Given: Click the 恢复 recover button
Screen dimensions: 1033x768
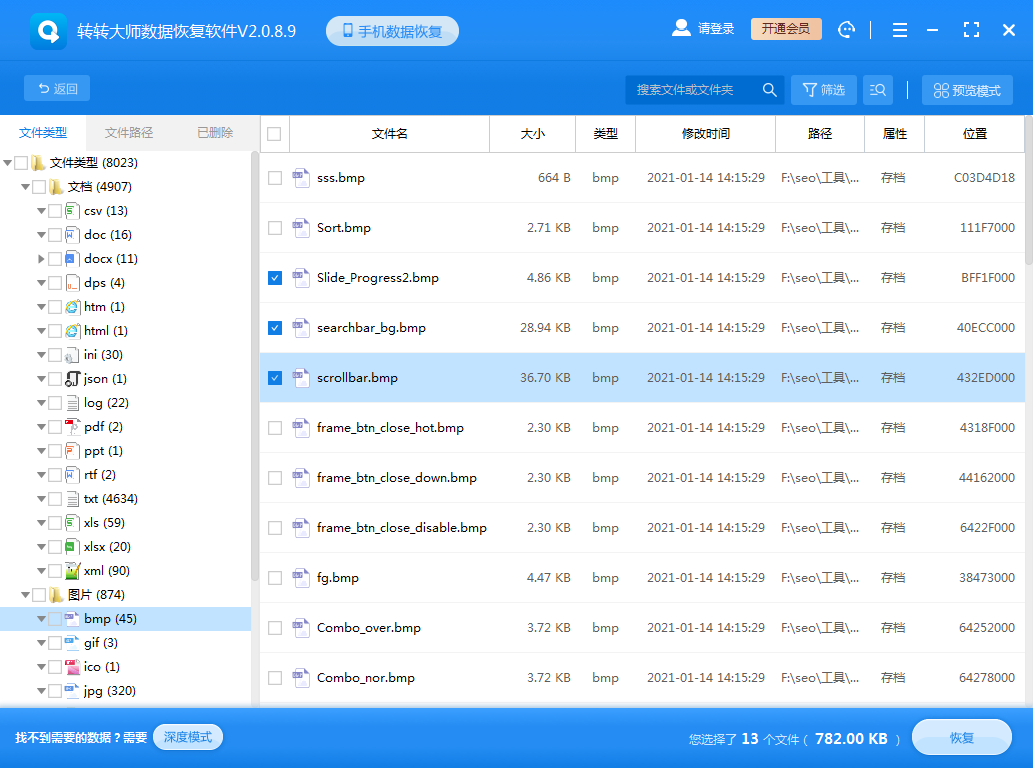Looking at the screenshot, I should tap(961, 737).
